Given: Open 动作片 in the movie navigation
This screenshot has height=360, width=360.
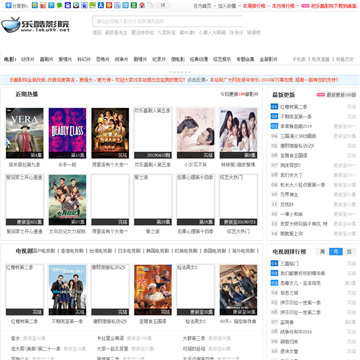Looking at the screenshot, I should (28, 59).
